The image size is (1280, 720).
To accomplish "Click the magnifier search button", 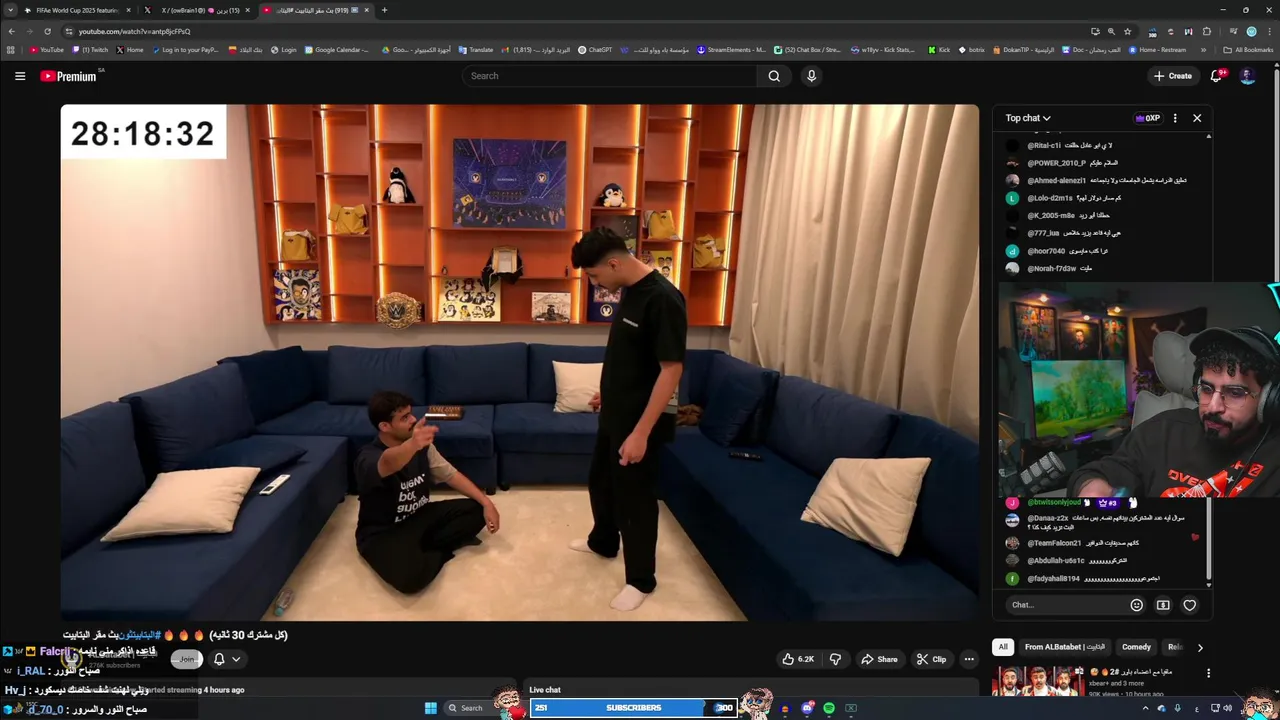I will 774,76.
